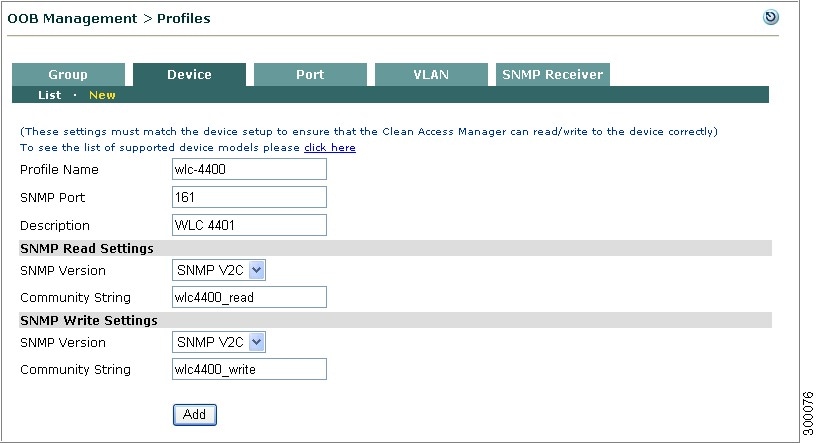This screenshot has height=443, width=816.
Task: Switch to the Group tab
Action: 68,74
